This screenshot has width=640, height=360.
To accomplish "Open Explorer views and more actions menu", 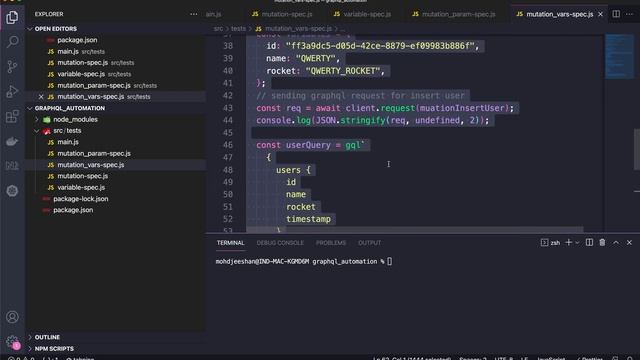I will point(193,14).
